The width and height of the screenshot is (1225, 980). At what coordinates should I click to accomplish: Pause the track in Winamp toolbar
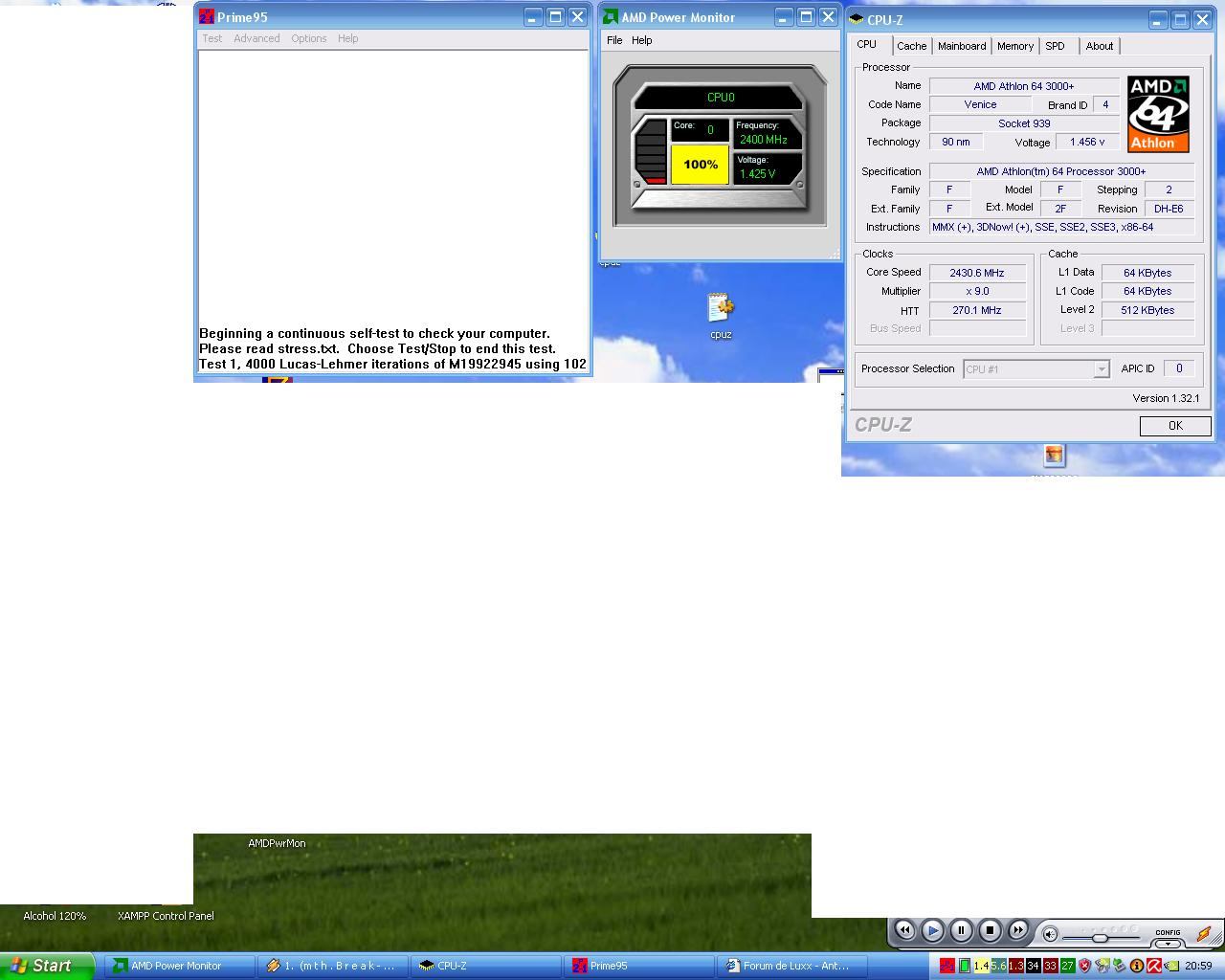pyautogui.click(x=961, y=929)
